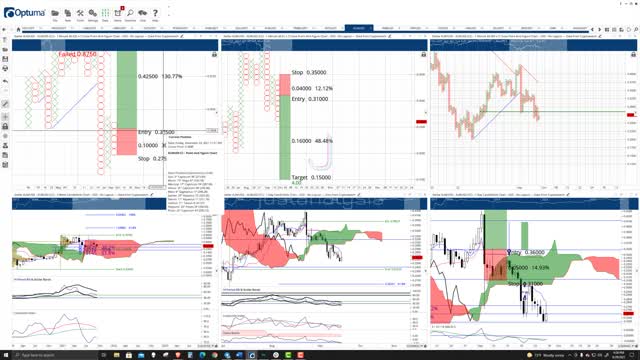Select 'Entry 0.36000' label in bottom-right chart

coord(527,253)
